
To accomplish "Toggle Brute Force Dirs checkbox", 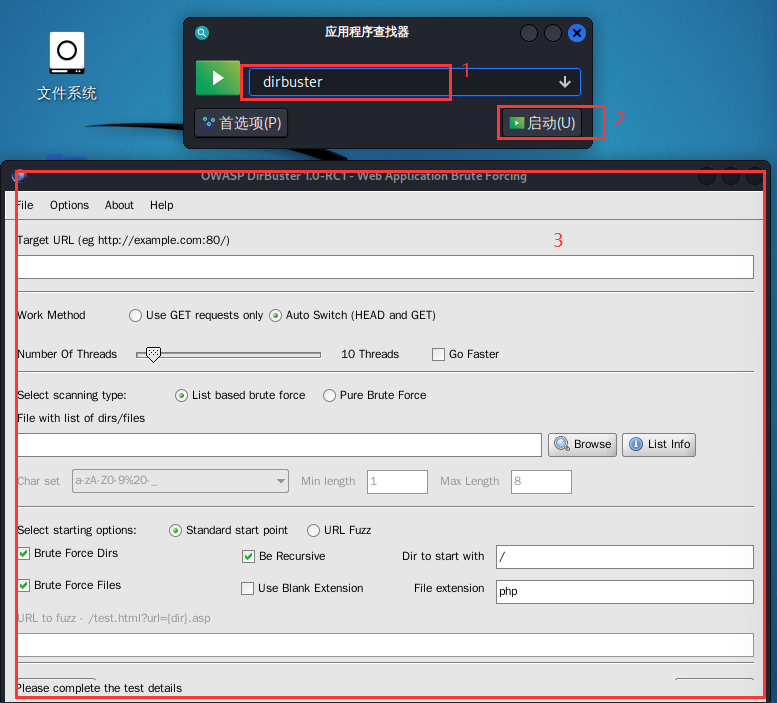I will (23, 553).
